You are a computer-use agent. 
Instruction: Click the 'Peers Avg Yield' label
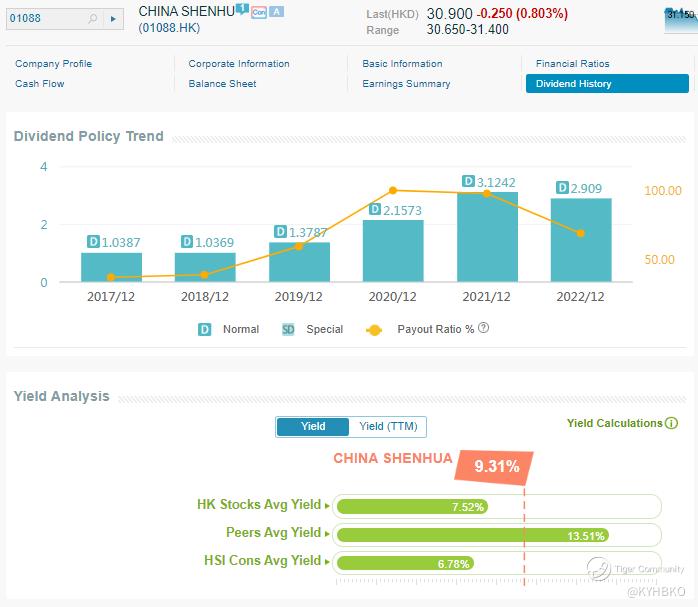[273, 533]
